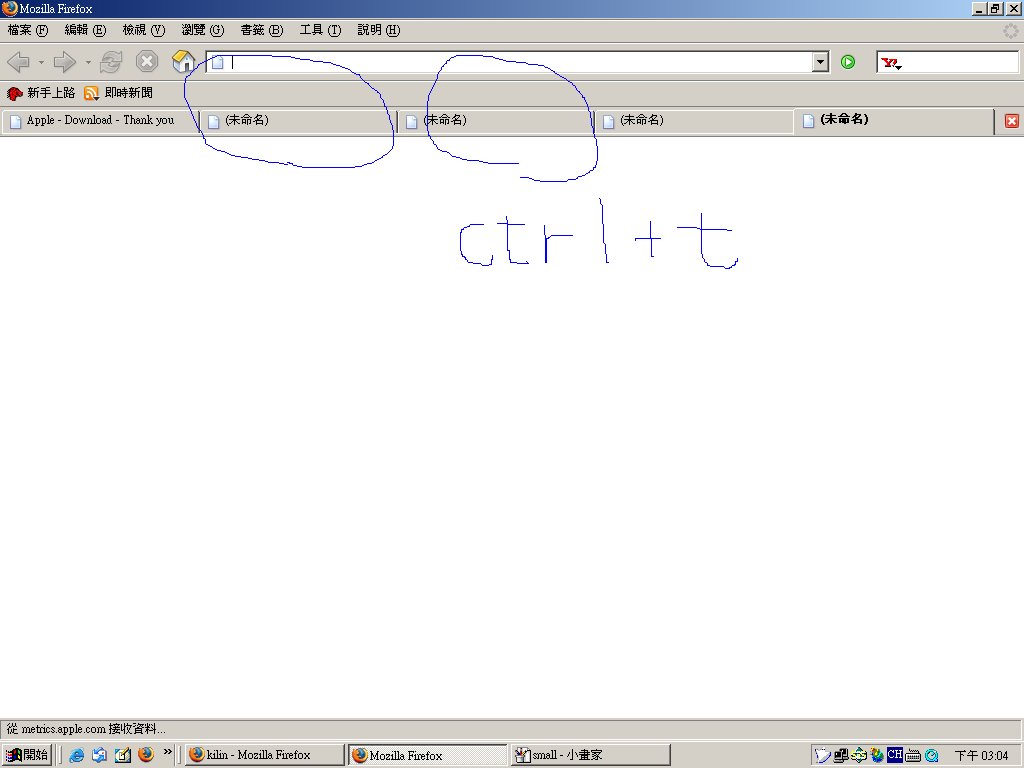This screenshot has height=768, width=1024.
Task: Close the current tab with red X
Action: click(x=1012, y=121)
